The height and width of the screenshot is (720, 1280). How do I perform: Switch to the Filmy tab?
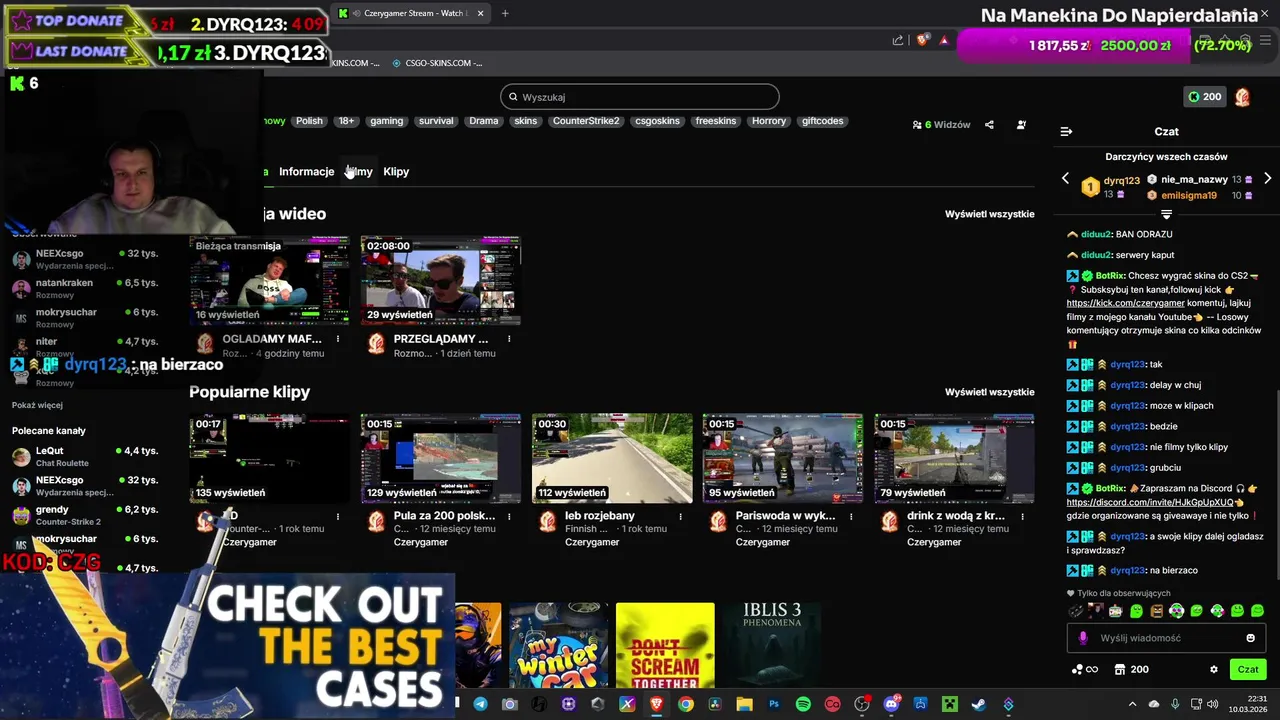pyautogui.click(x=359, y=171)
